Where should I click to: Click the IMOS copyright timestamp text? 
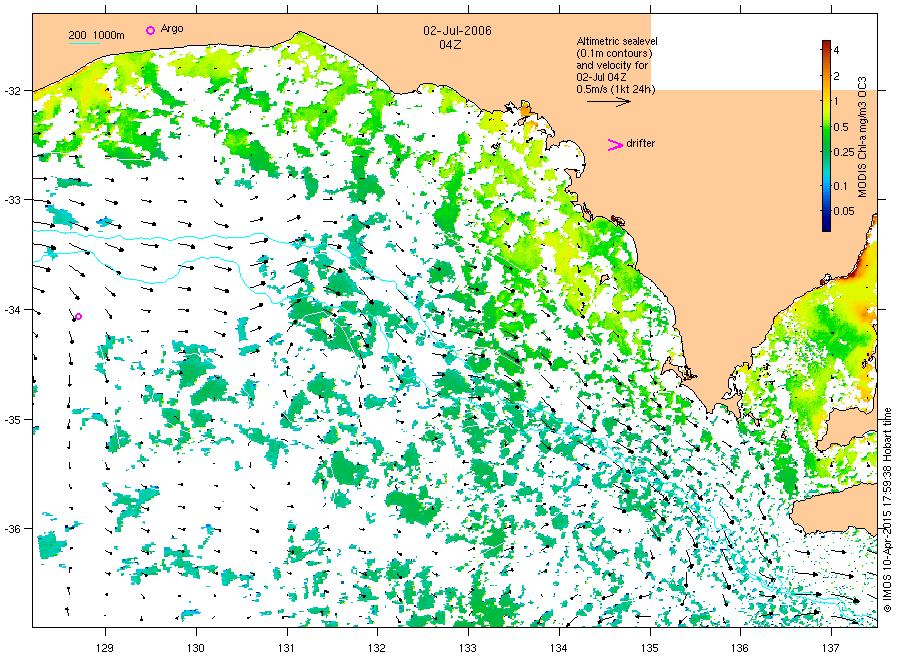coord(887,510)
